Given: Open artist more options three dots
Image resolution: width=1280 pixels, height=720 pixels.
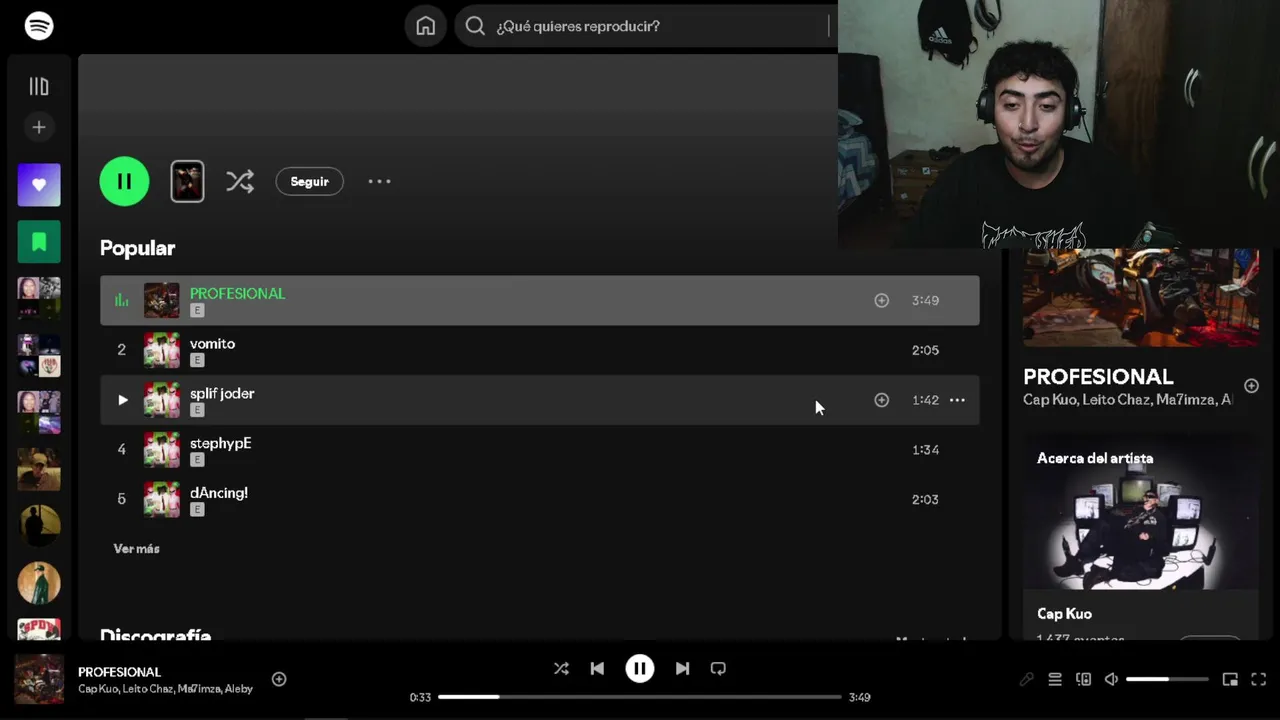Looking at the screenshot, I should click(x=379, y=181).
